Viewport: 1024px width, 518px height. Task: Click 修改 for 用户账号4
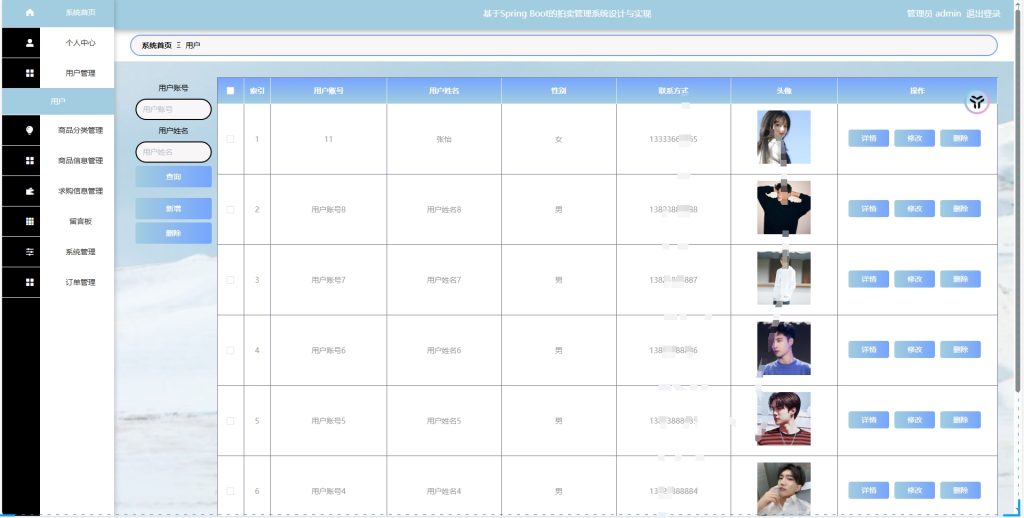tap(914, 491)
